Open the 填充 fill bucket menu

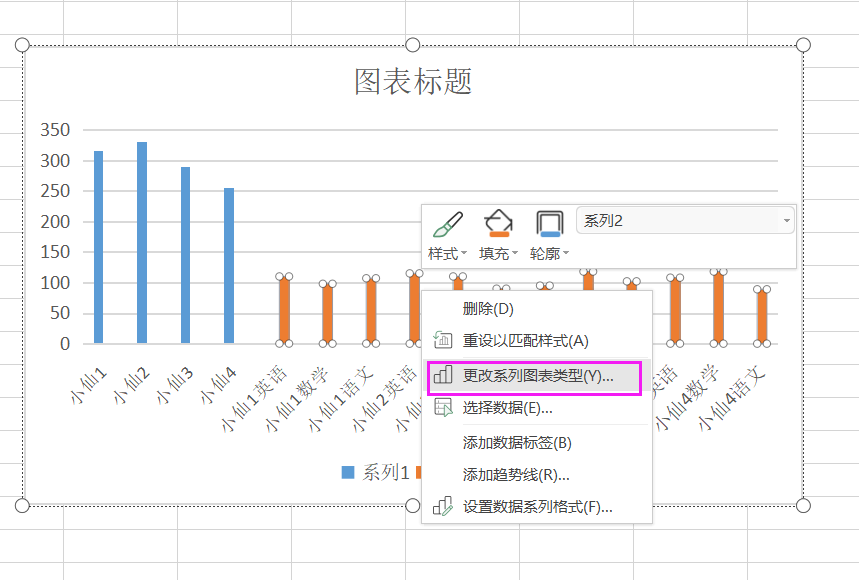coord(498,236)
